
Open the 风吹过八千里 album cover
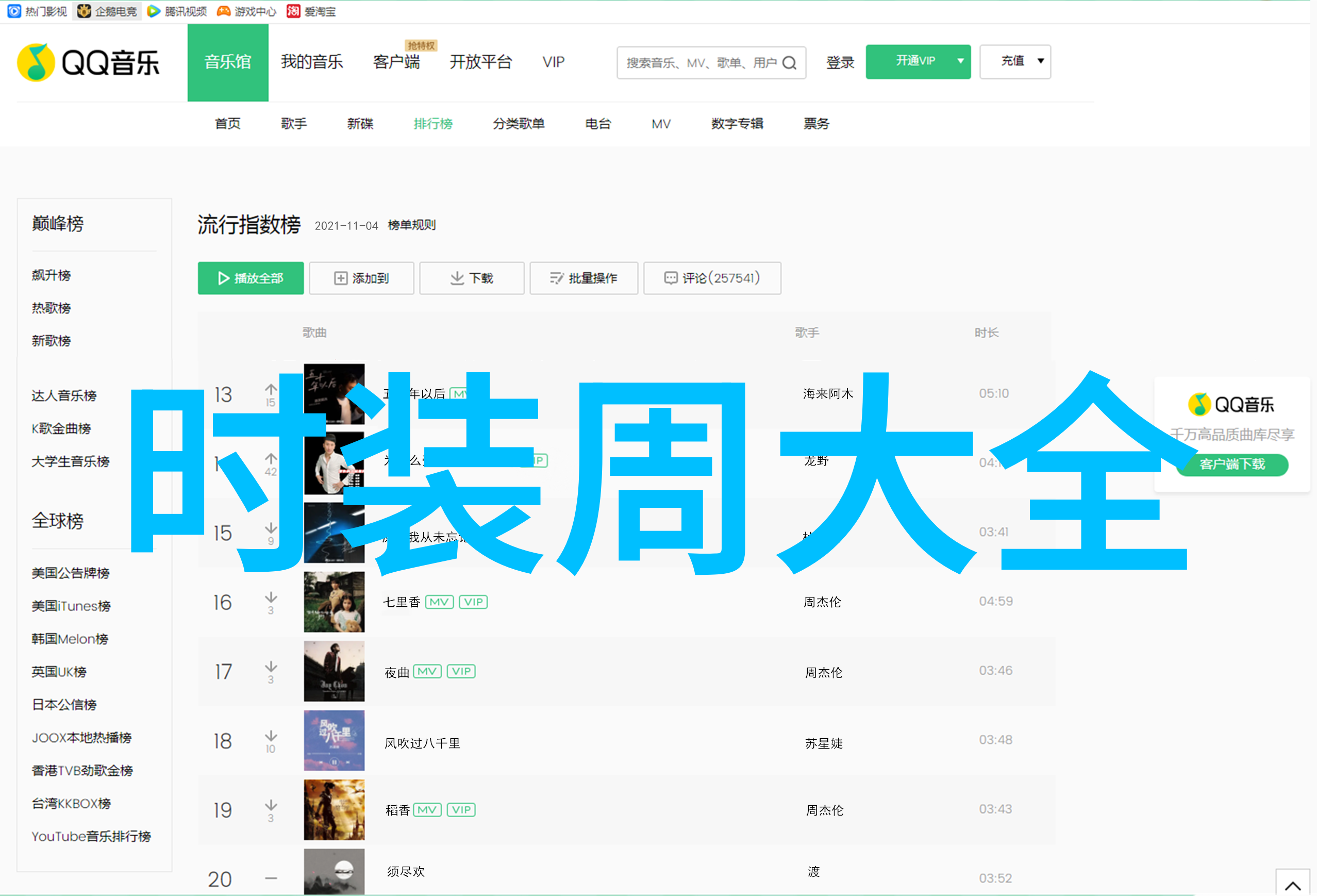[335, 741]
